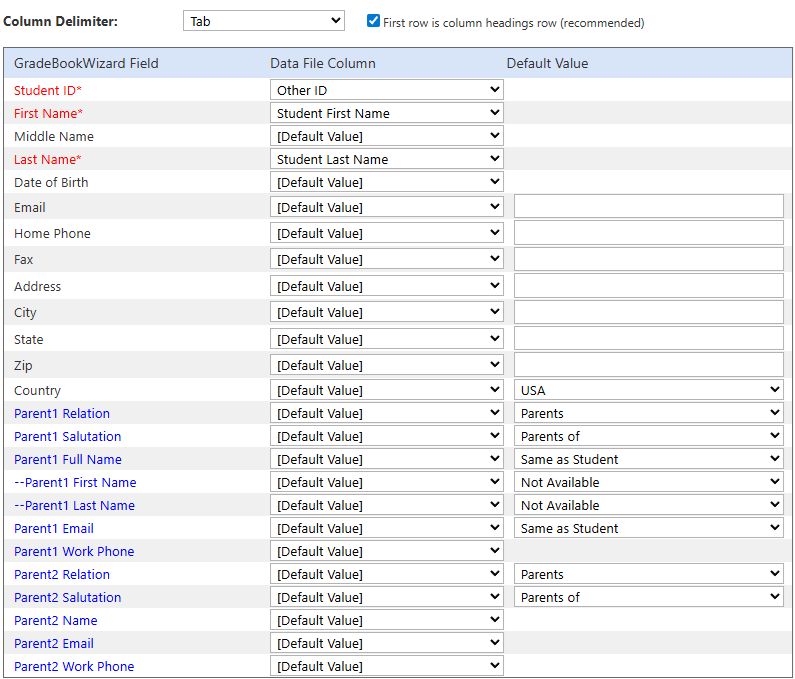The height and width of the screenshot is (679, 795).
Task: Uncheck First row is column headings checkbox
Action: 373,21
